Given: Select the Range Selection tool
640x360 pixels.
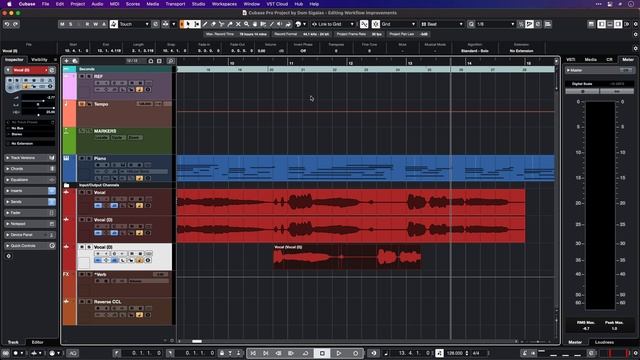Looking at the screenshot, I should [x=196, y=24].
